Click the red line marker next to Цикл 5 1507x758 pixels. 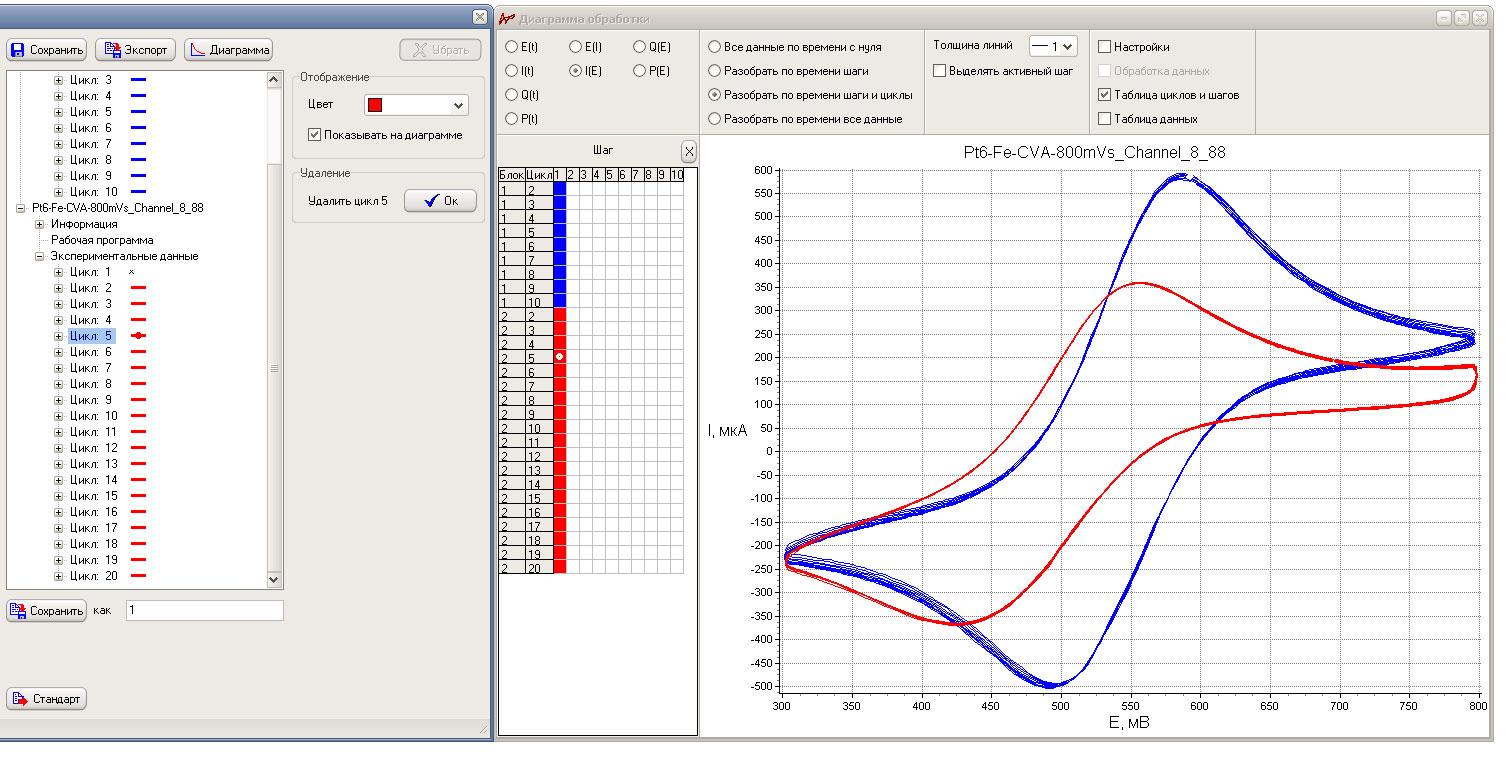tap(138, 336)
